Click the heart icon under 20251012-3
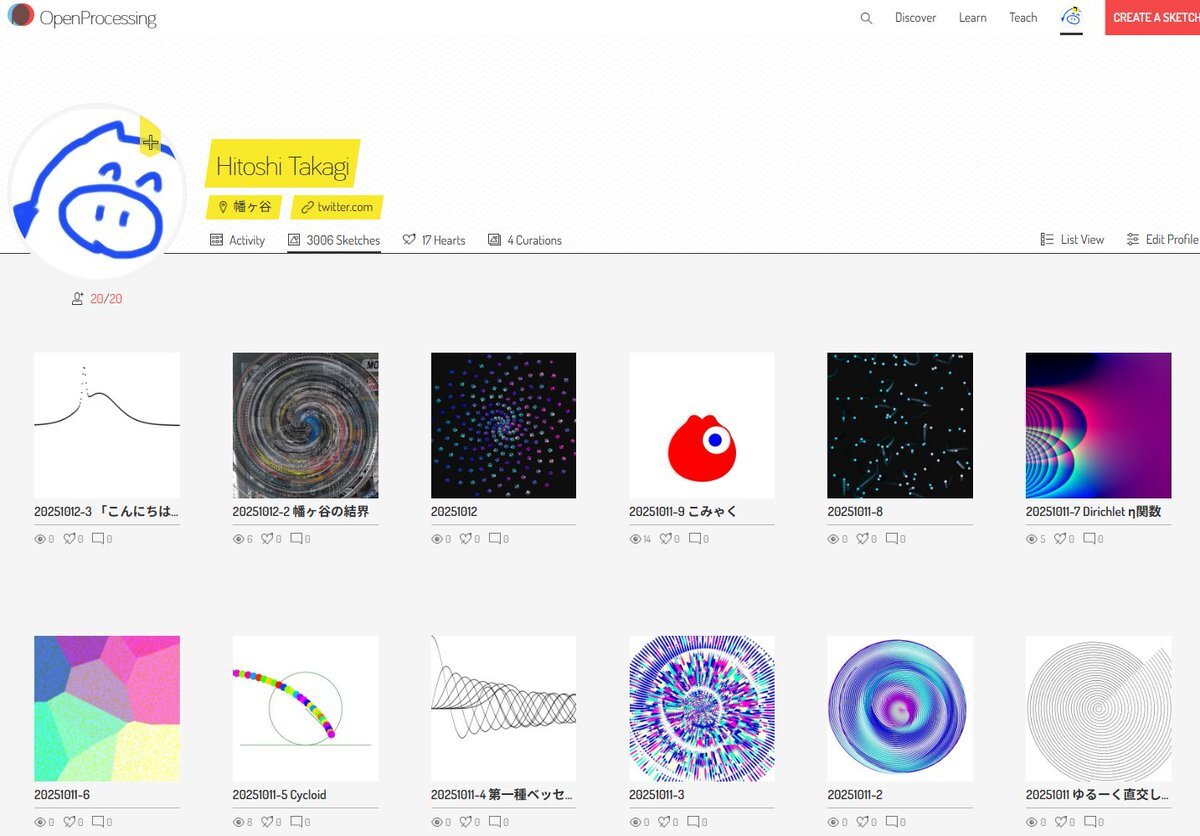The height and width of the screenshot is (836, 1200). [70, 539]
